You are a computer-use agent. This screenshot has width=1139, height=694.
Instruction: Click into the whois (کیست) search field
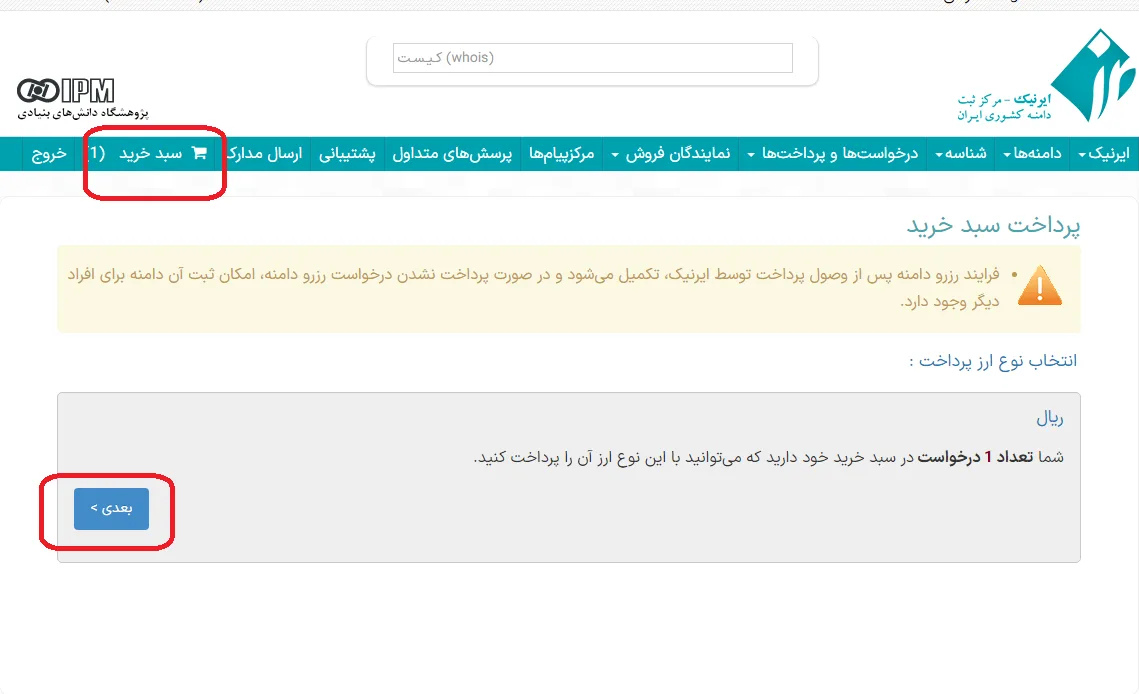593,58
